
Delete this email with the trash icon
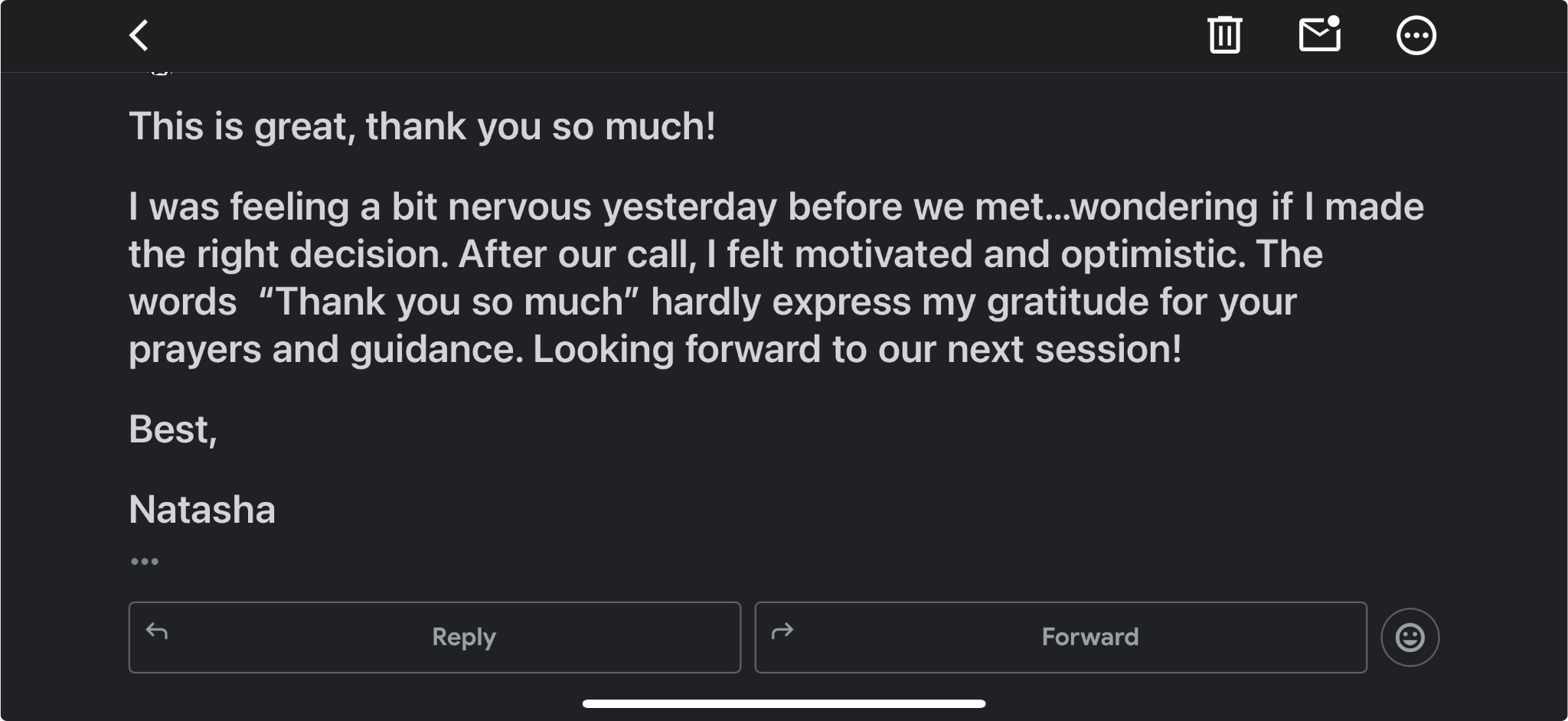(x=1224, y=35)
